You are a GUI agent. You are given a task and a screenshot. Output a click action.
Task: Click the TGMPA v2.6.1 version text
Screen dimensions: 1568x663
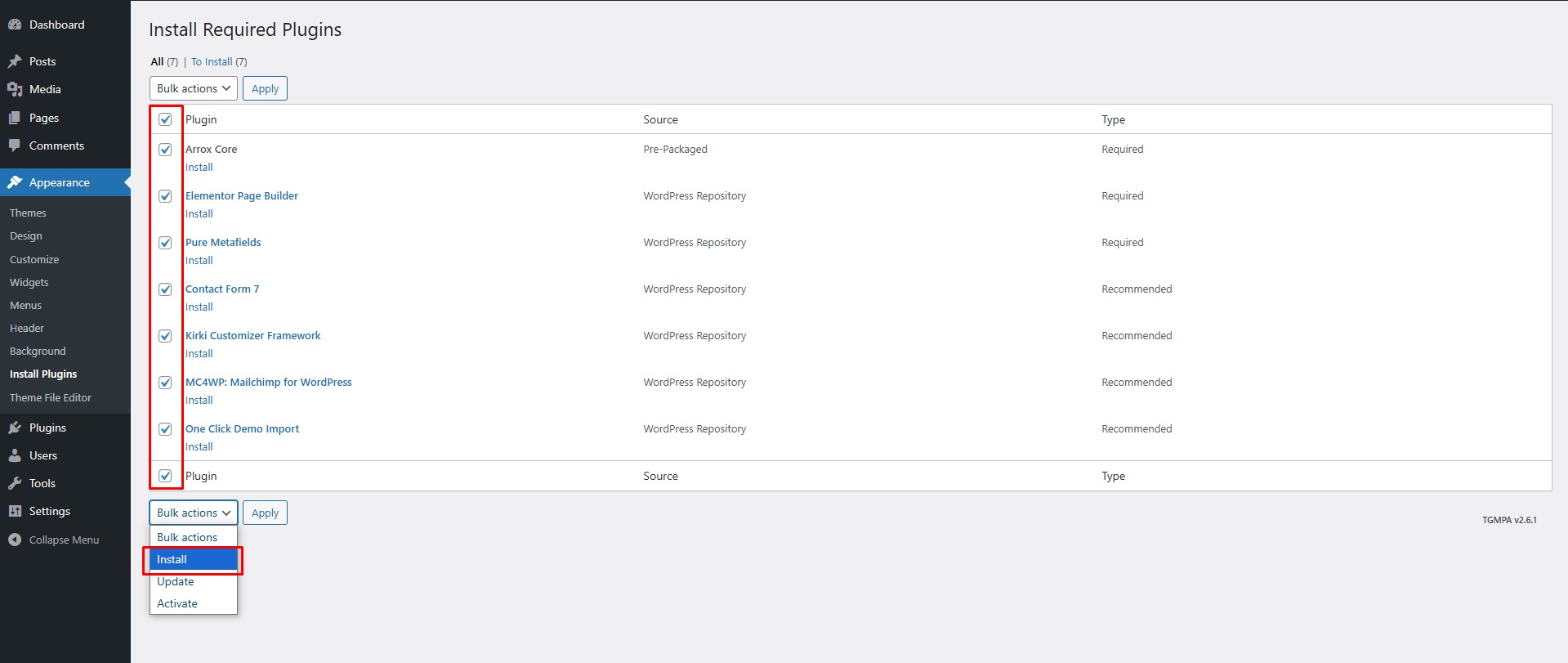(x=1509, y=520)
